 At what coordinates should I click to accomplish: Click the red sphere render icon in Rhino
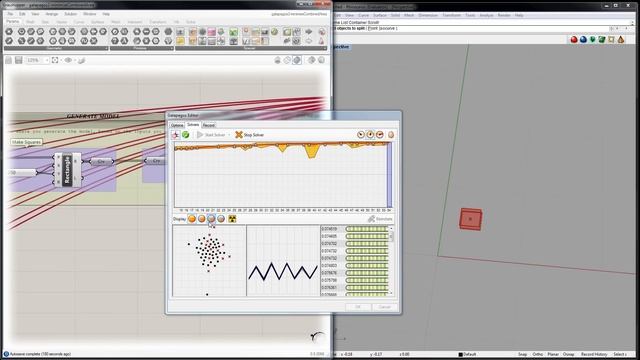coord(574,40)
